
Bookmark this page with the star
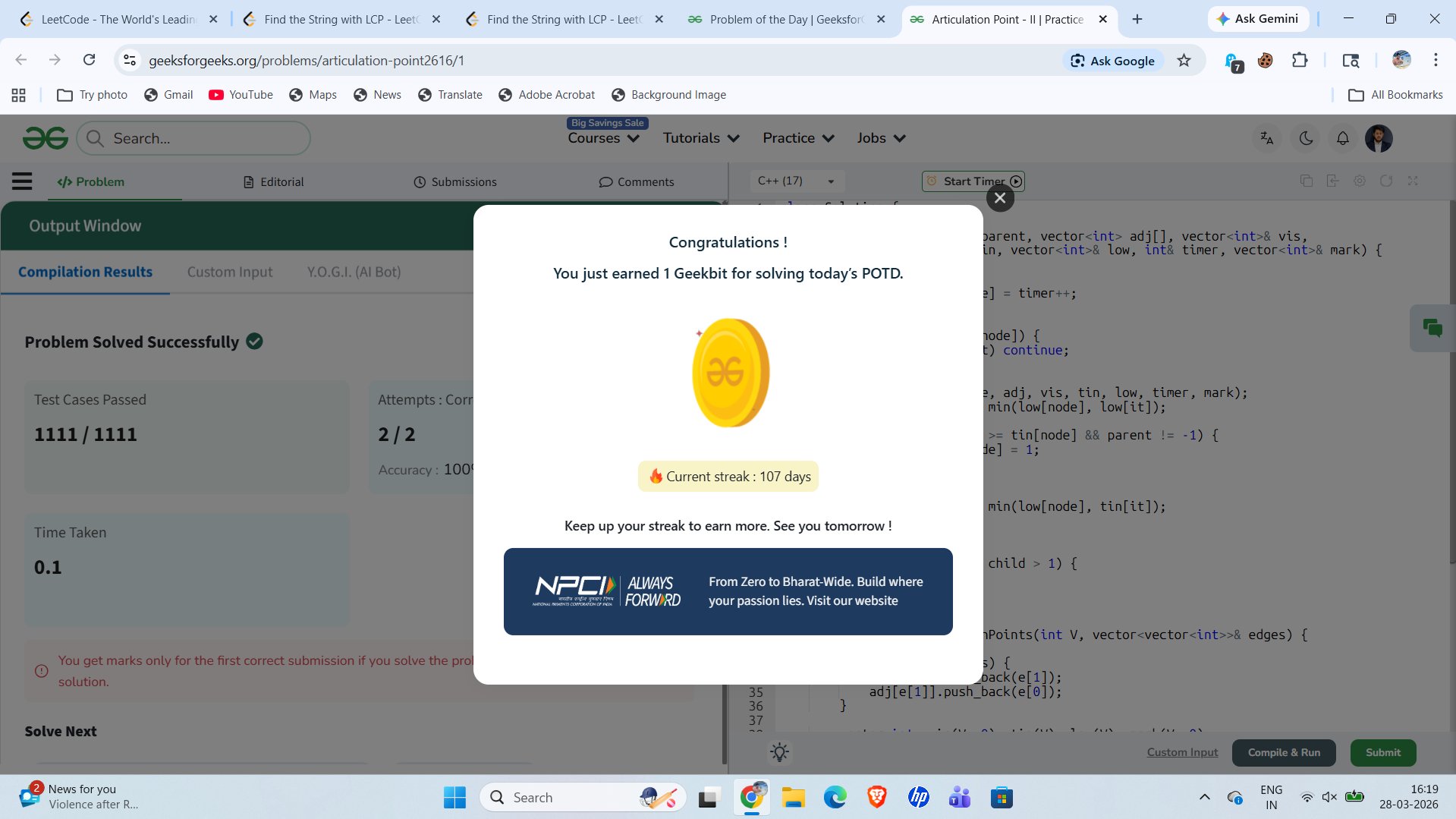pyautogui.click(x=1184, y=61)
